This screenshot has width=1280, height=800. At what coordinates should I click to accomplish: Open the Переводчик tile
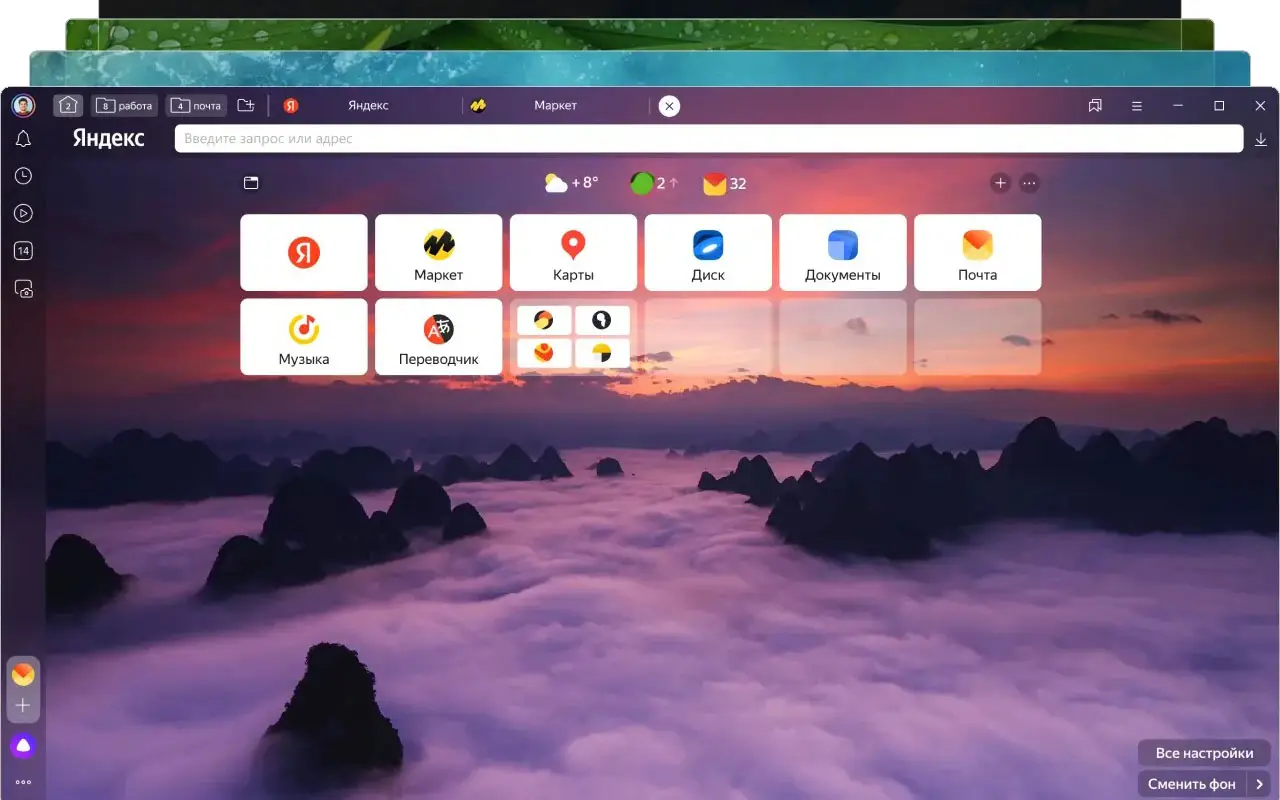click(x=438, y=337)
